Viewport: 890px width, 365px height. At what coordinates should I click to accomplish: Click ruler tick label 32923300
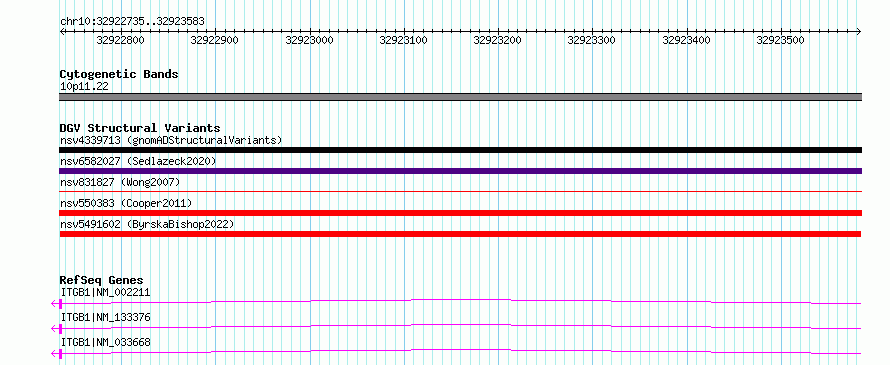592,40
